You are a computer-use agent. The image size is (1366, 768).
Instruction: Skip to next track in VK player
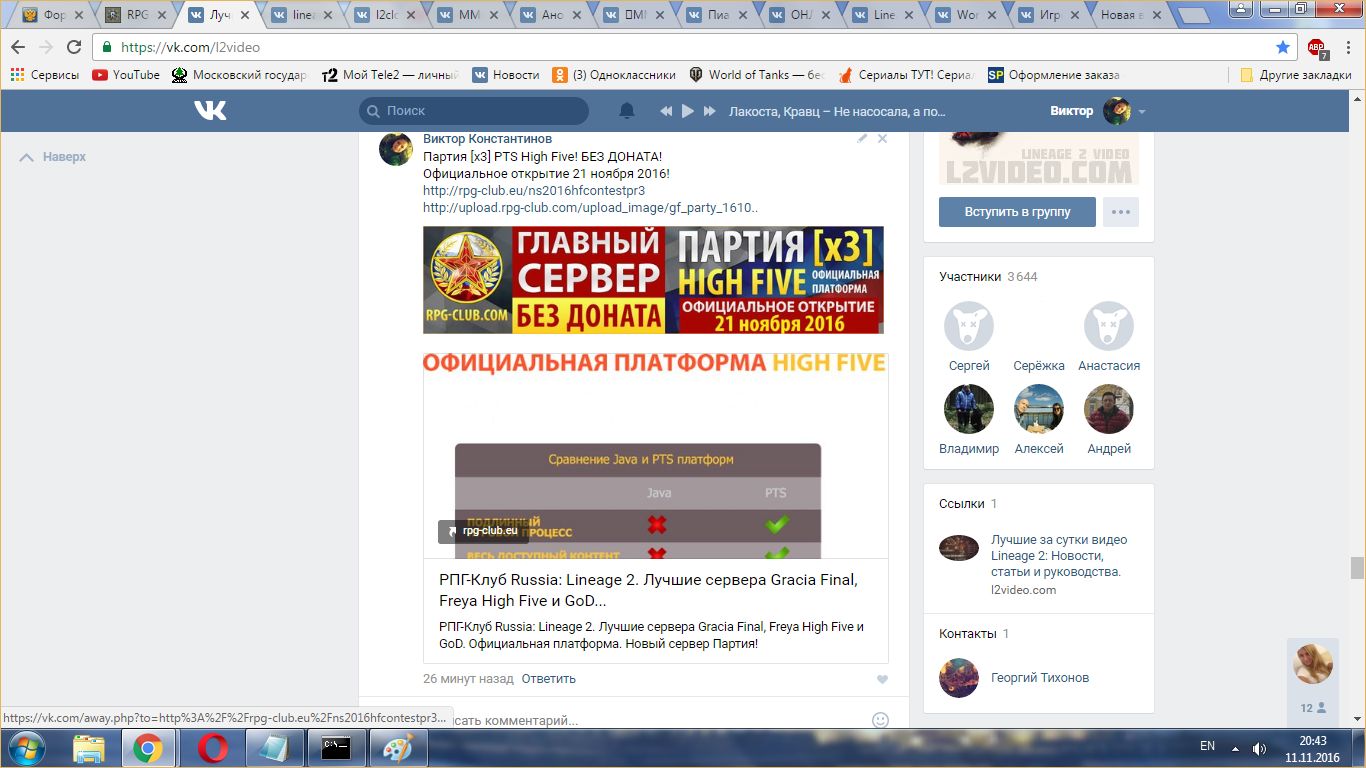pyautogui.click(x=709, y=111)
